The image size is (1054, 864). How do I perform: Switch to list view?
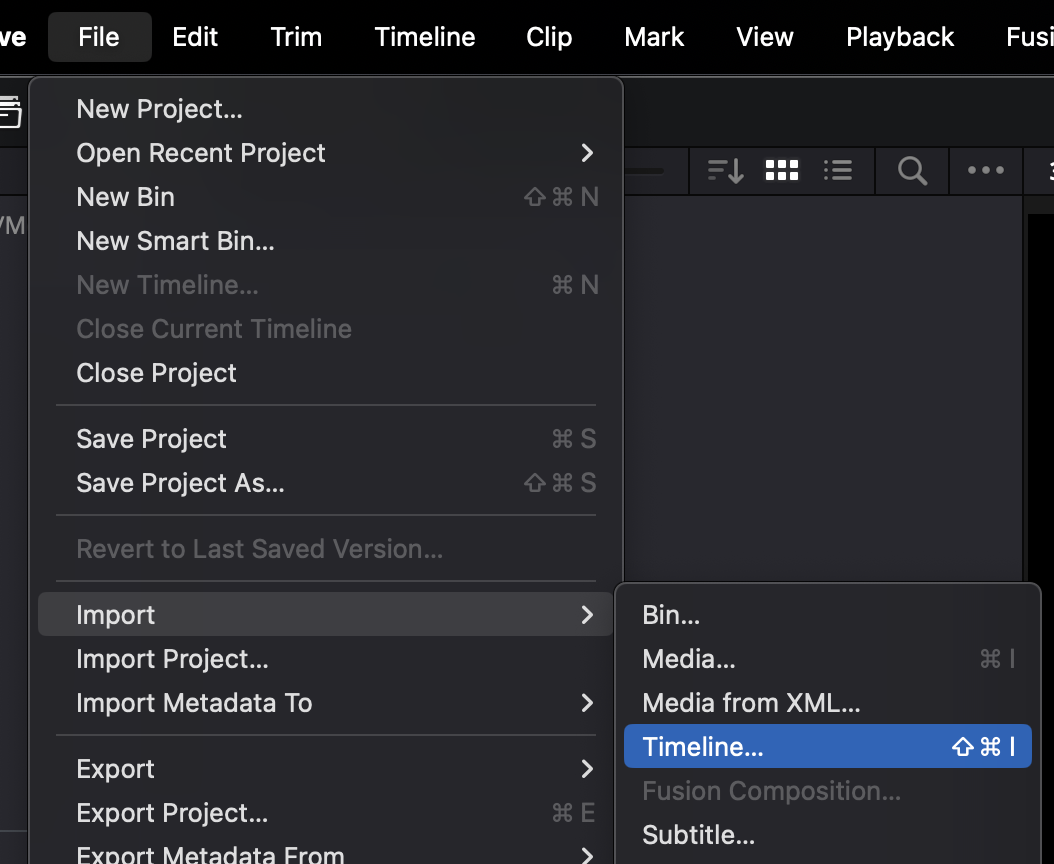[x=837, y=171]
